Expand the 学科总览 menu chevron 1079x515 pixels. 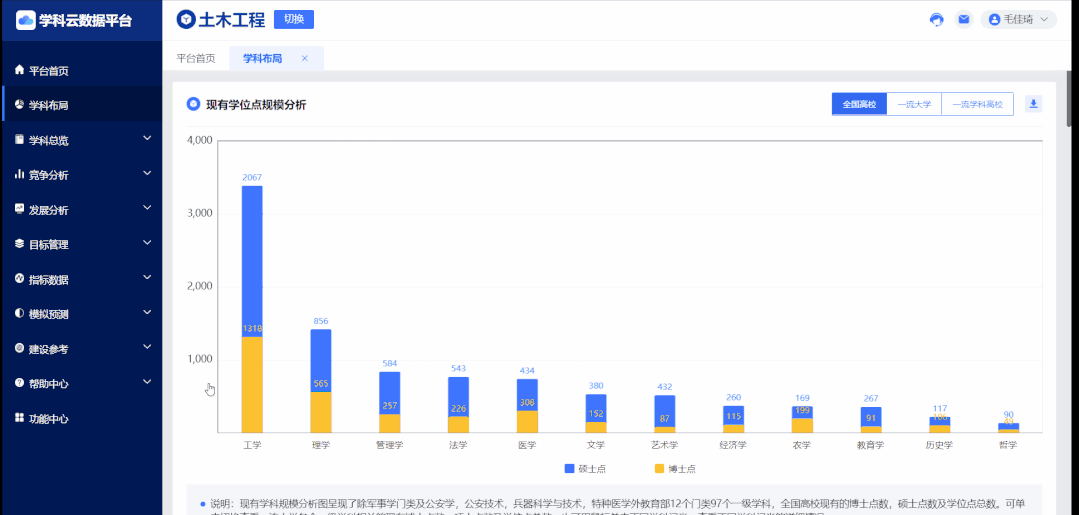point(147,138)
